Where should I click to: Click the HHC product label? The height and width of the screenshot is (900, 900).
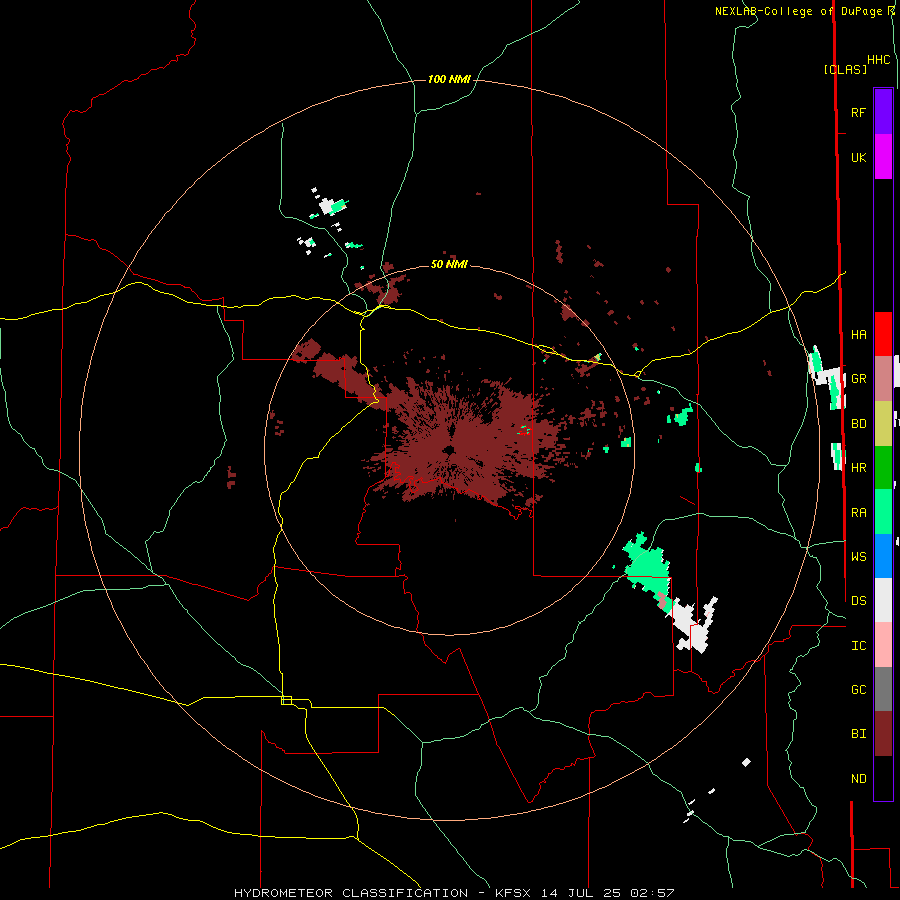[x=879, y=60]
